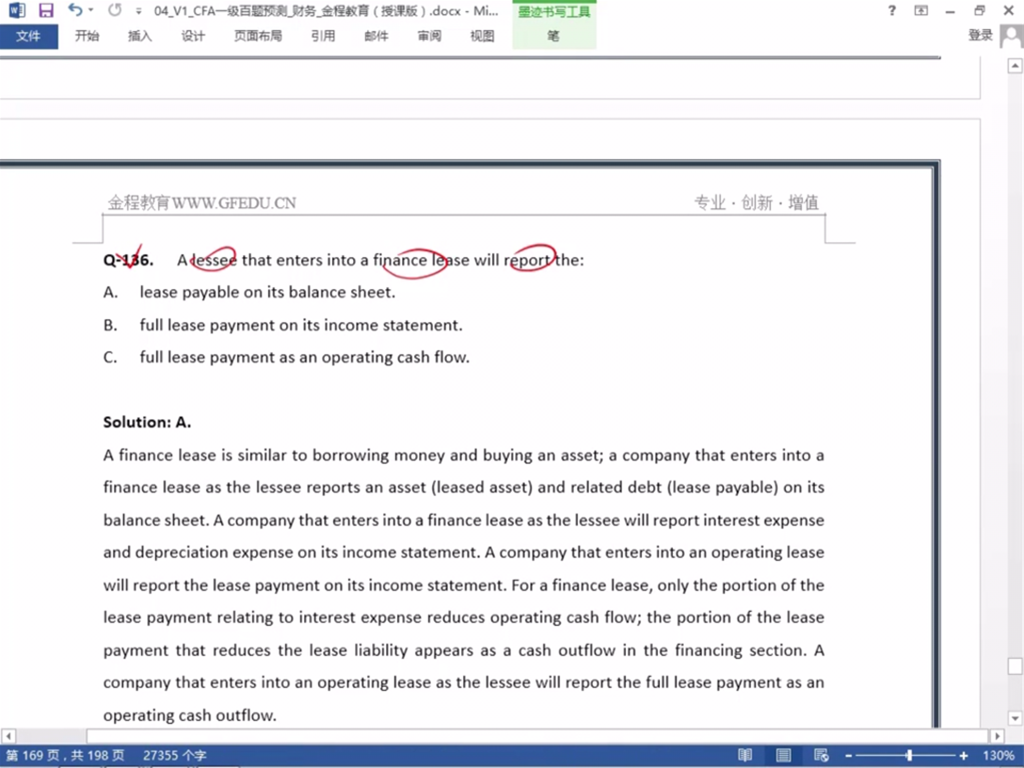Screen dimensions: 1024x768
Task: Open the 视图 (View) tab
Action: (482, 36)
